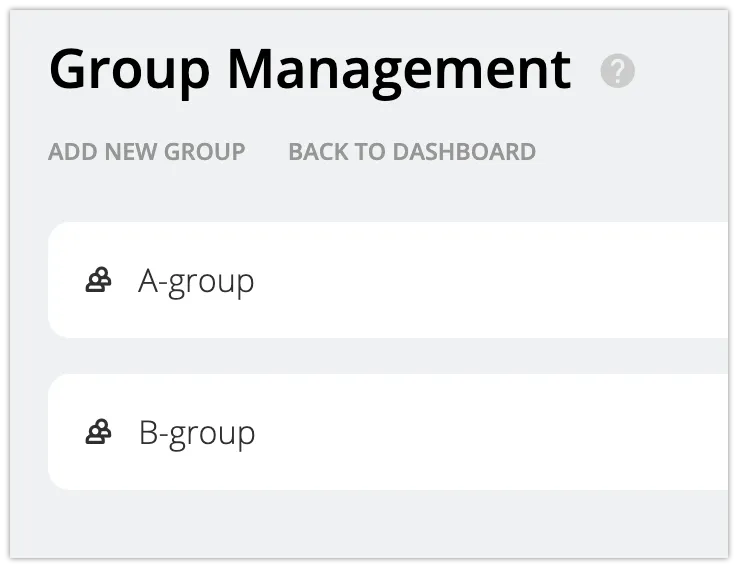This screenshot has width=738, height=568.
Task: Click the B-group people icon
Action: click(x=98, y=433)
